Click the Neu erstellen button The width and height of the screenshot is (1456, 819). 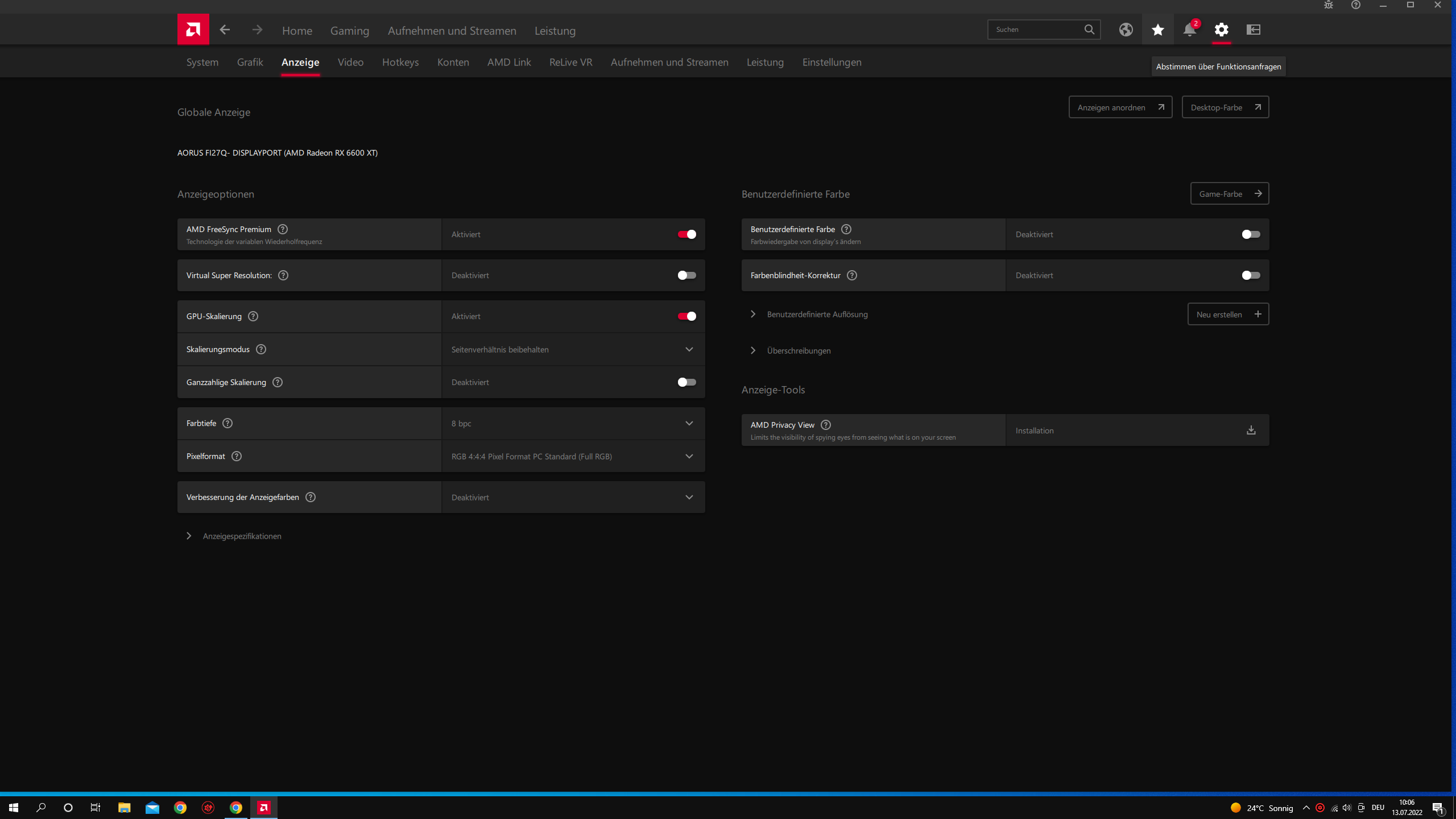[1228, 314]
